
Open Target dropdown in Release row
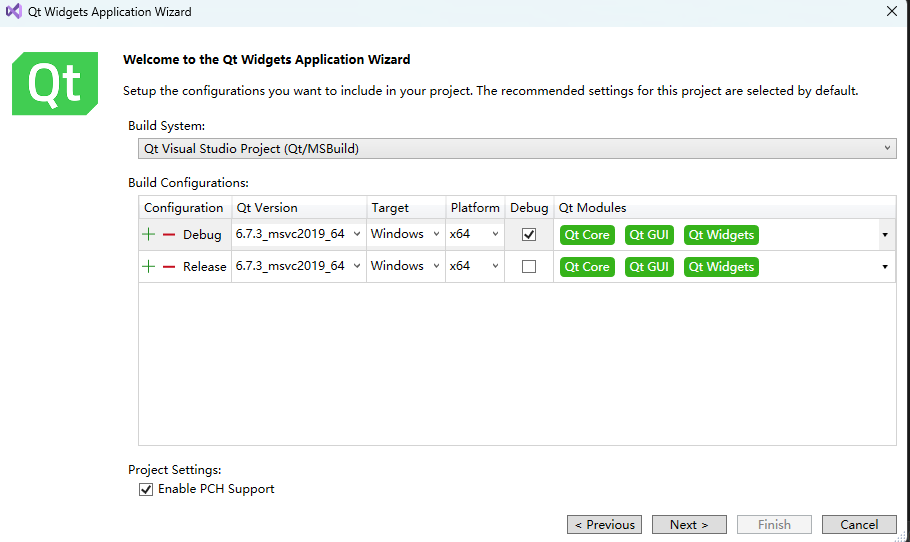[x=406, y=266]
